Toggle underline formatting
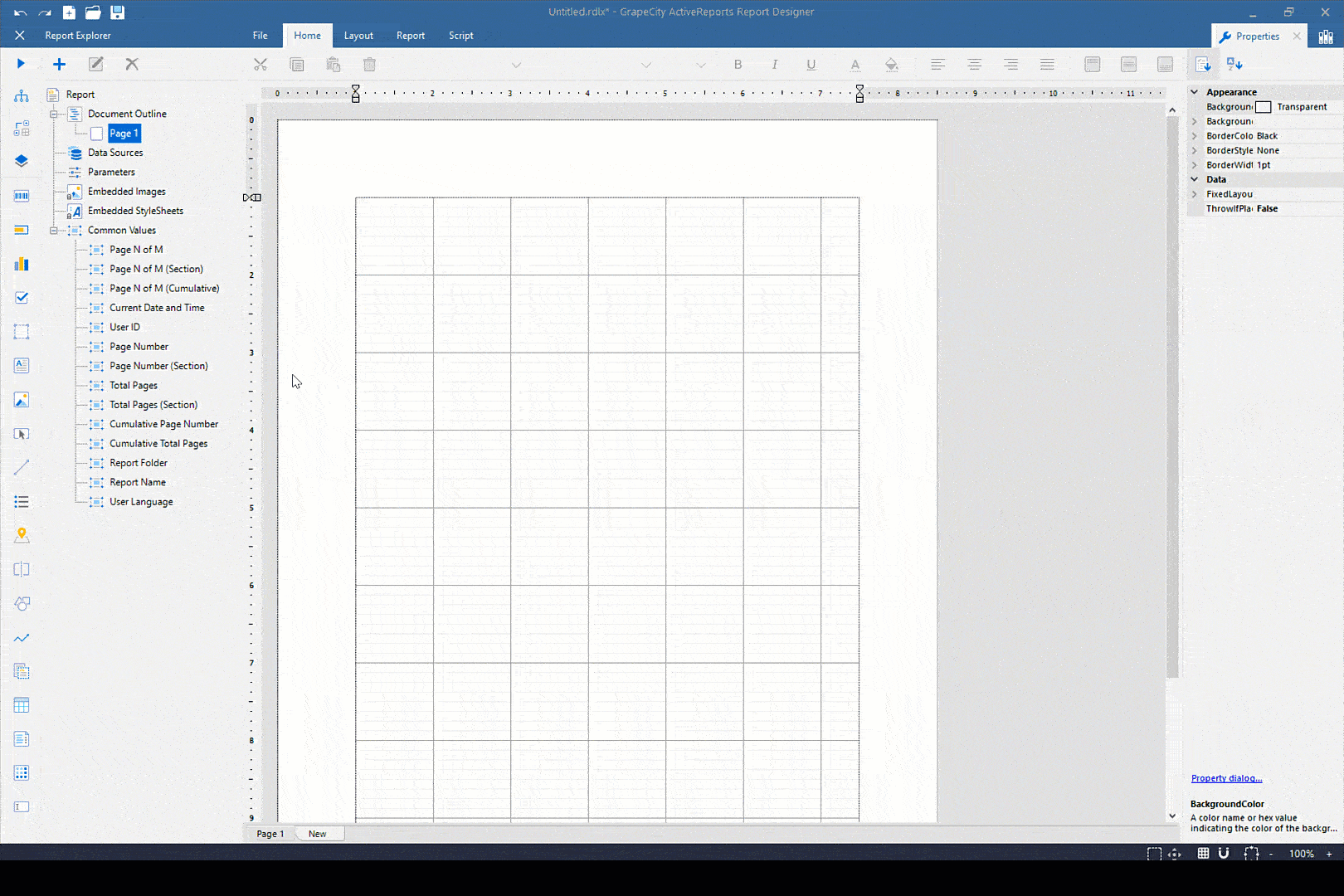Screen dimensions: 1344x896 coord(811,64)
